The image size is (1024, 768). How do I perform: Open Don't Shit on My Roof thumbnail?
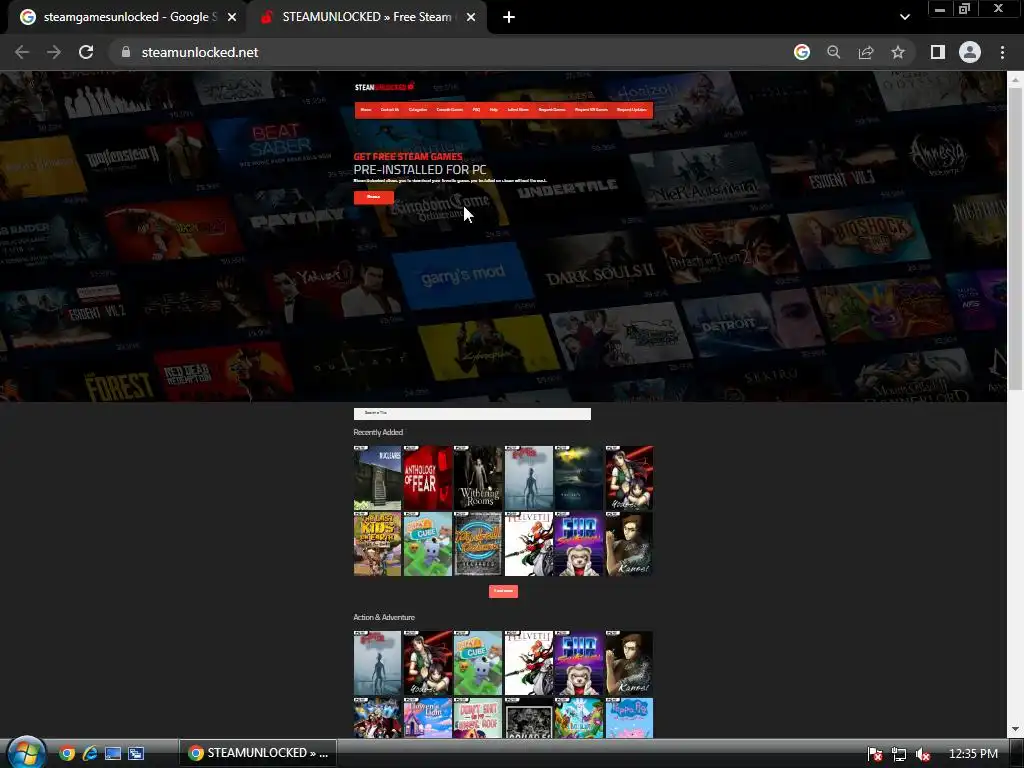tap(478, 718)
